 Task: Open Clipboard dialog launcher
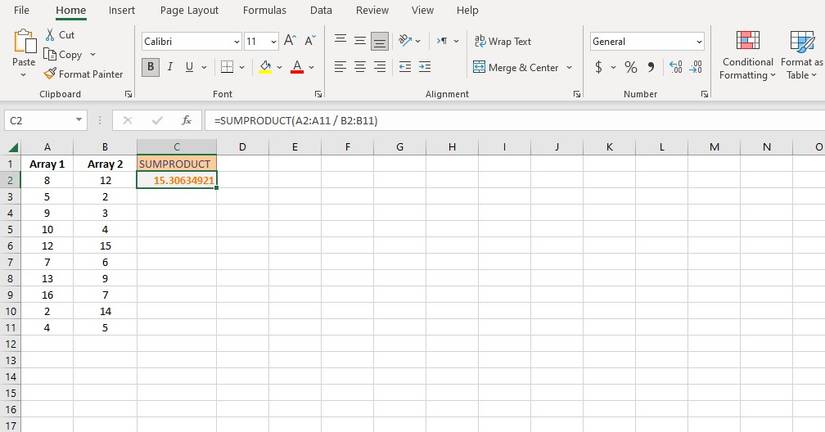point(128,94)
